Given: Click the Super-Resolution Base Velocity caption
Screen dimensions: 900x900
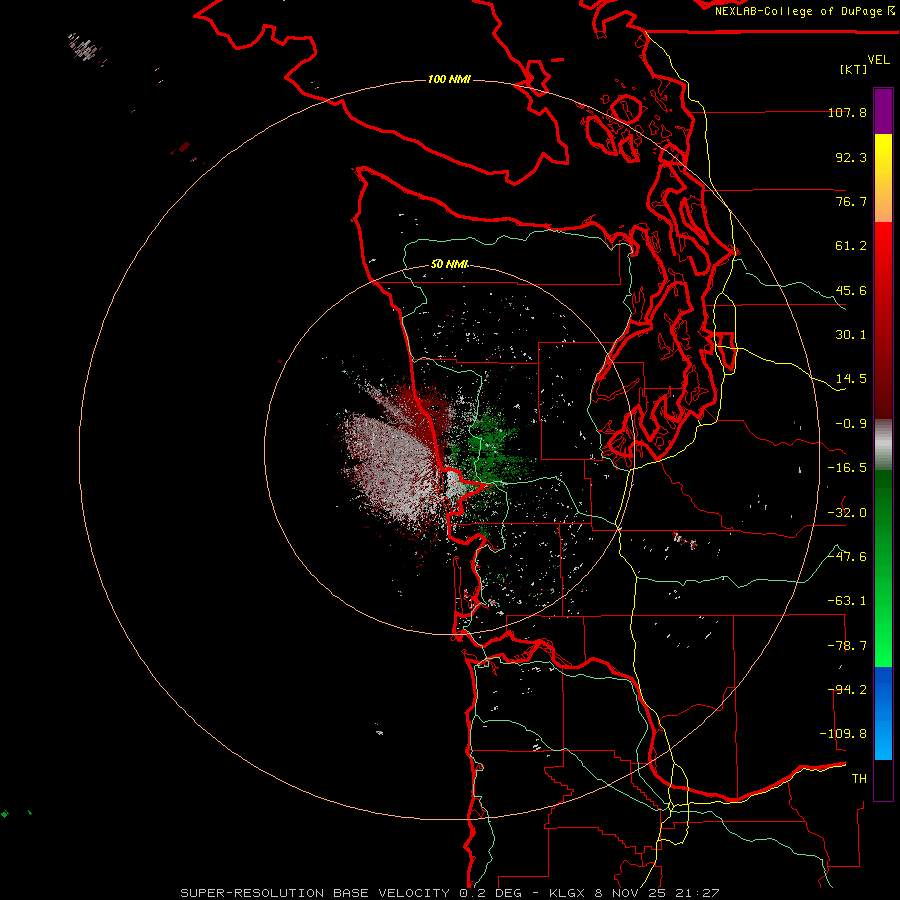Looking at the screenshot, I should click(450, 893).
